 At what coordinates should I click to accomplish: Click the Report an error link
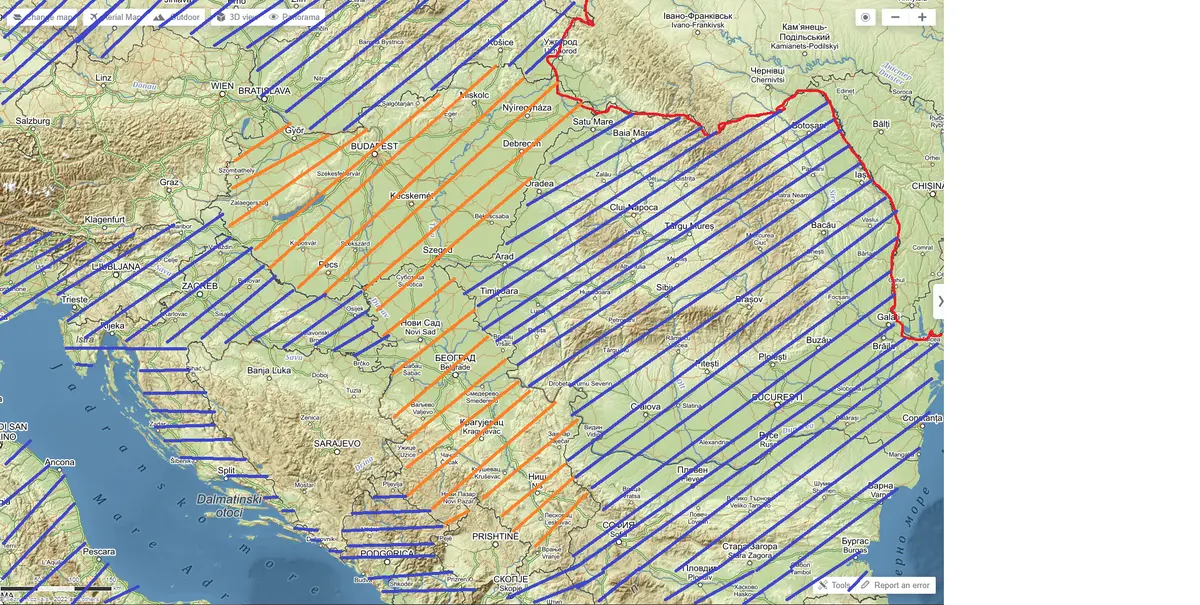click(x=896, y=585)
